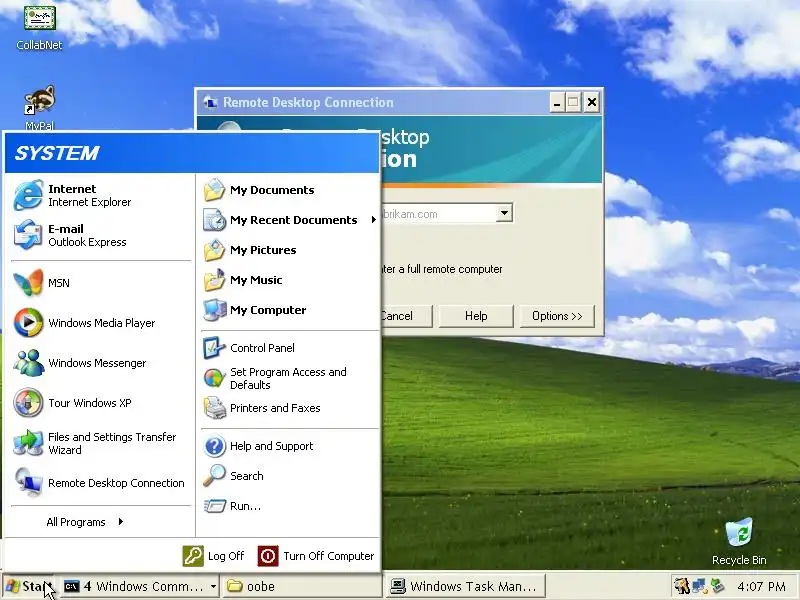Image resolution: width=800 pixels, height=600 pixels.
Task: Open My Documents folder icon
Action: (x=214, y=190)
